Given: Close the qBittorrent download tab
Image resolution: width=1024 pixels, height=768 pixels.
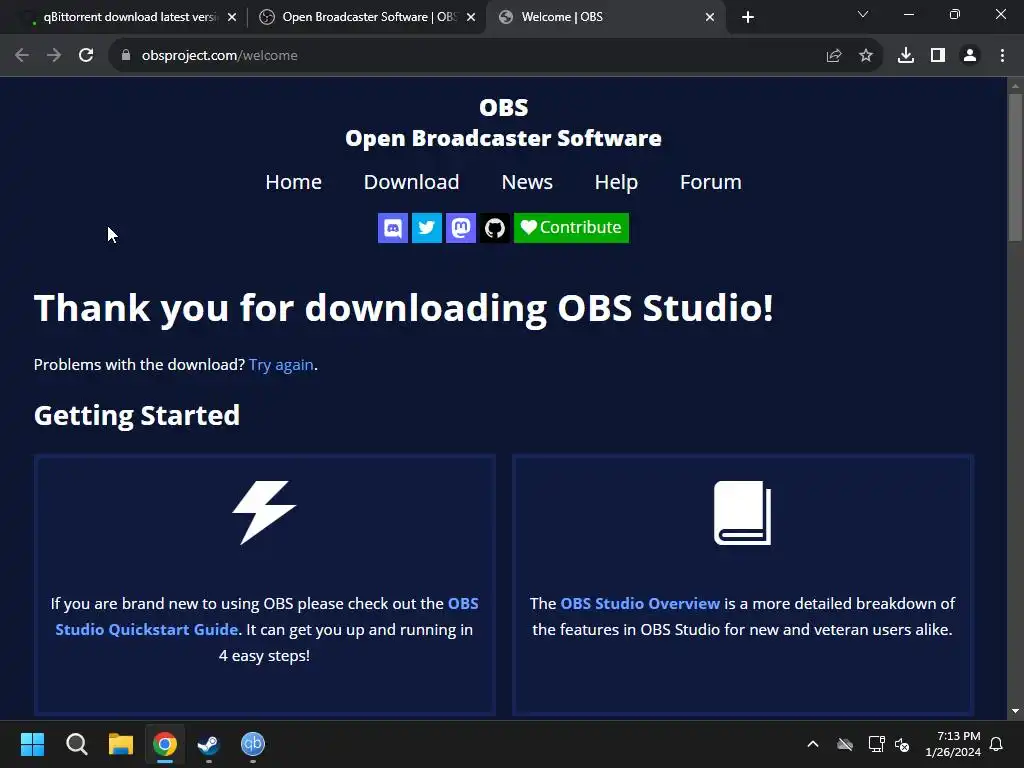Looking at the screenshot, I should [x=232, y=18].
